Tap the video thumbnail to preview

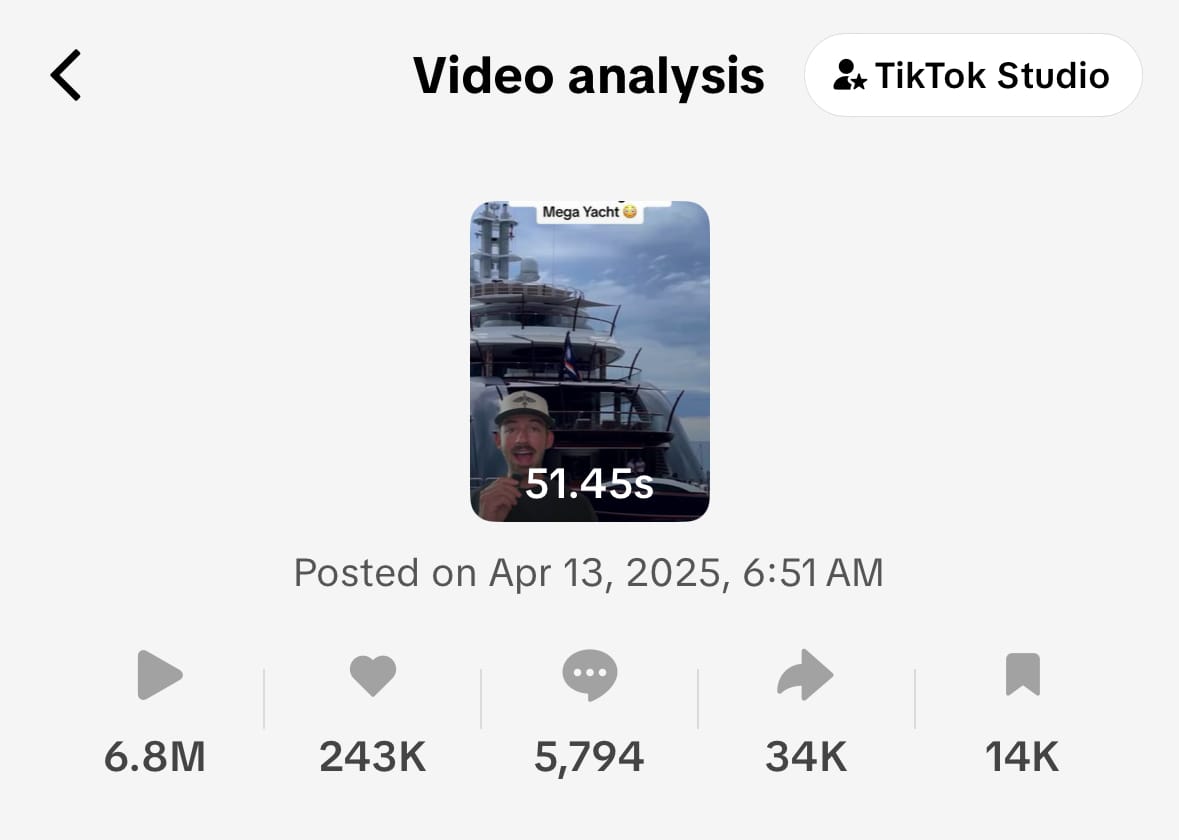[x=589, y=360]
